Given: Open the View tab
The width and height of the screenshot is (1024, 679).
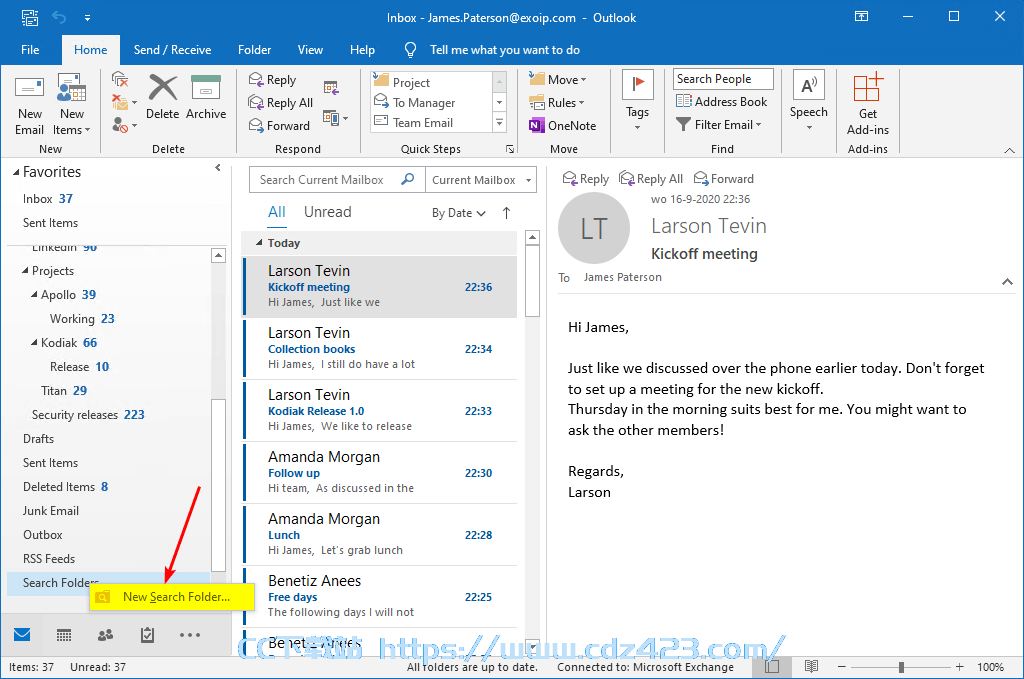Looking at the screenshot, I should click(x=310, y=50).
